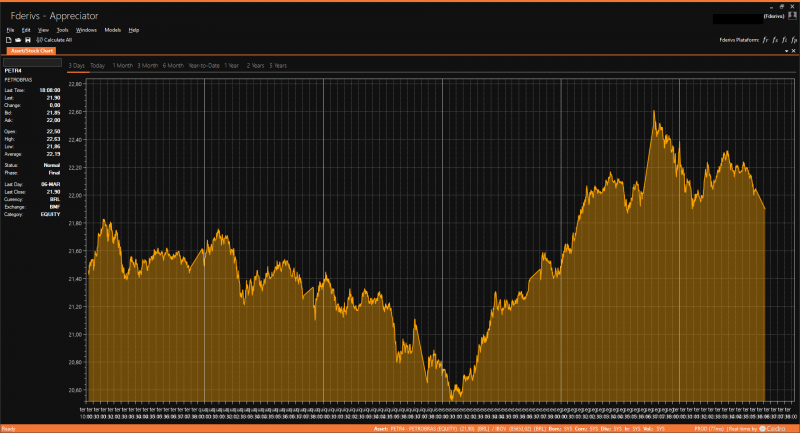The height and width of the screenshot is (433, 800).
Task: Open the Fderivs platform 'fi' icon
Action: pos(783,40)
